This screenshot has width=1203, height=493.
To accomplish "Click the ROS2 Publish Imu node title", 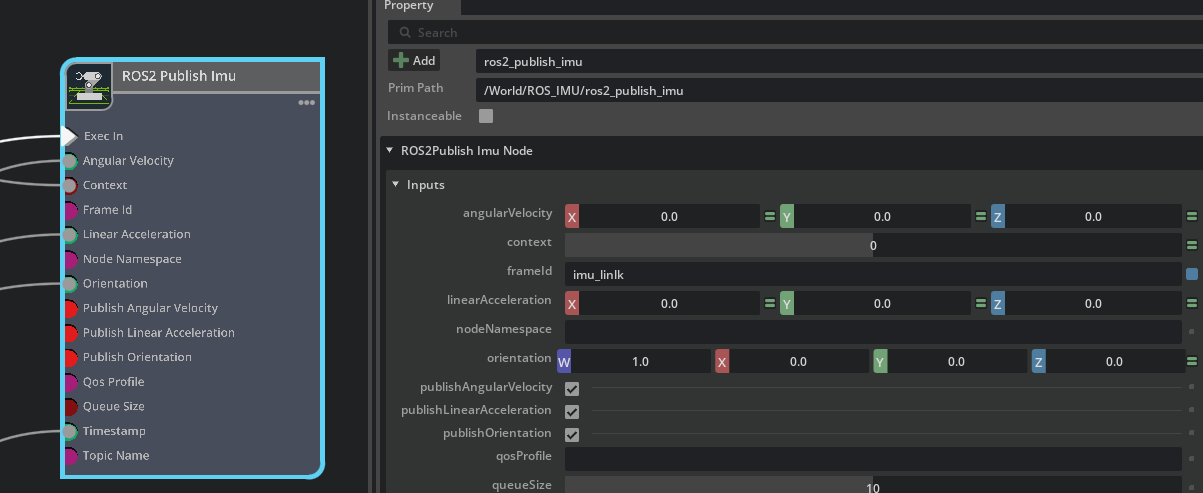I will 179,76.
